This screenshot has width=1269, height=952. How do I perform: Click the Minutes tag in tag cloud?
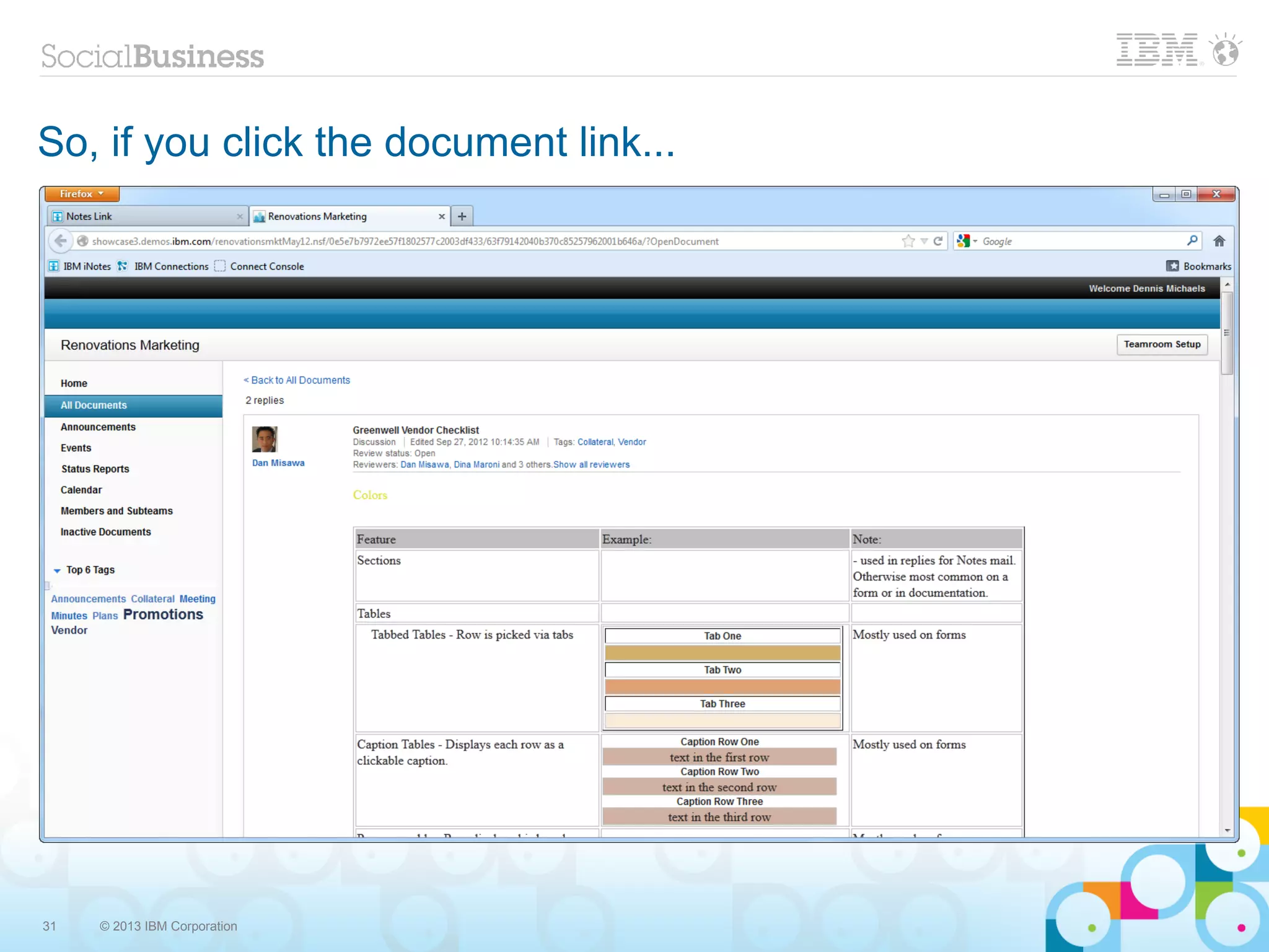(69, 616)
